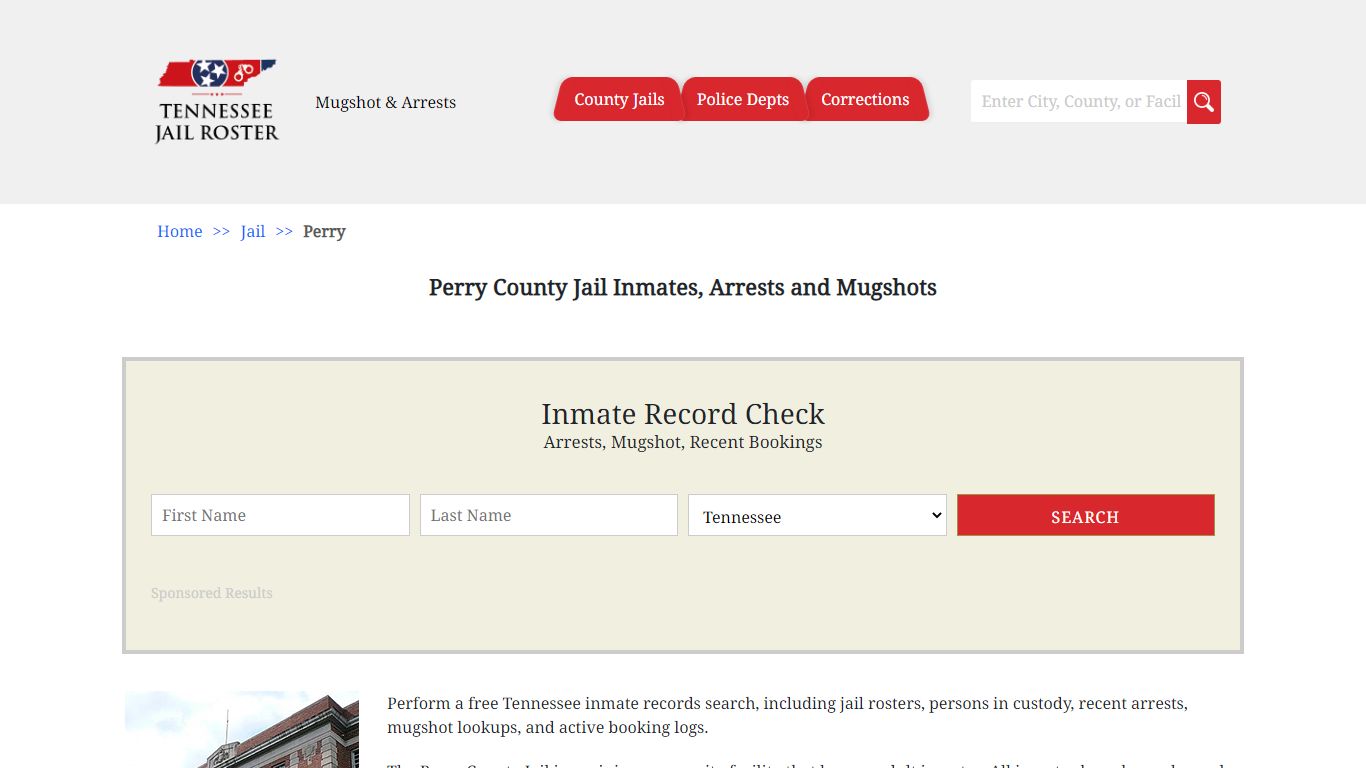
Task: Click the Tennessee Jail Roster logo
Action: (x=217, y=101)
